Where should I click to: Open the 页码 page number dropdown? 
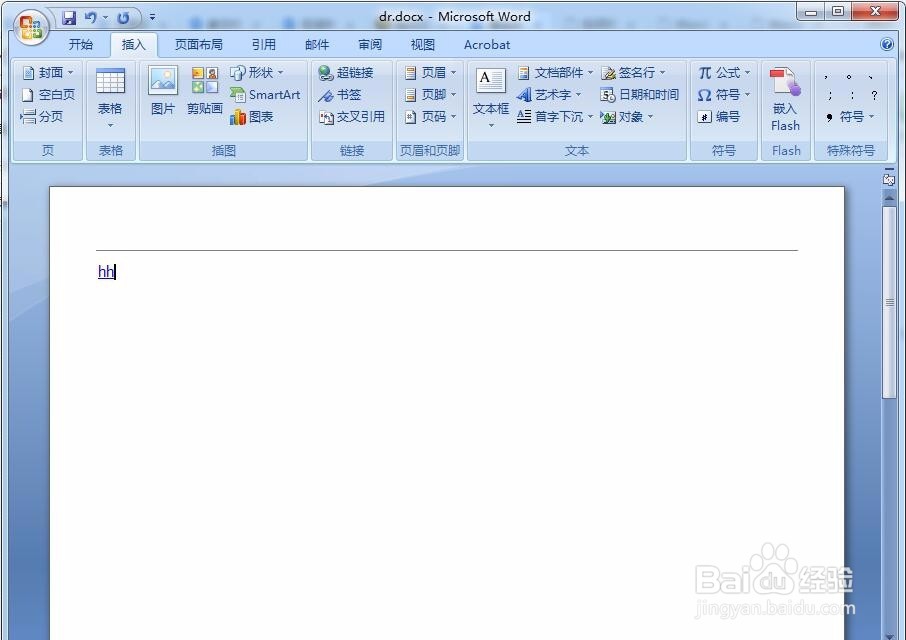tap(430, 117)
